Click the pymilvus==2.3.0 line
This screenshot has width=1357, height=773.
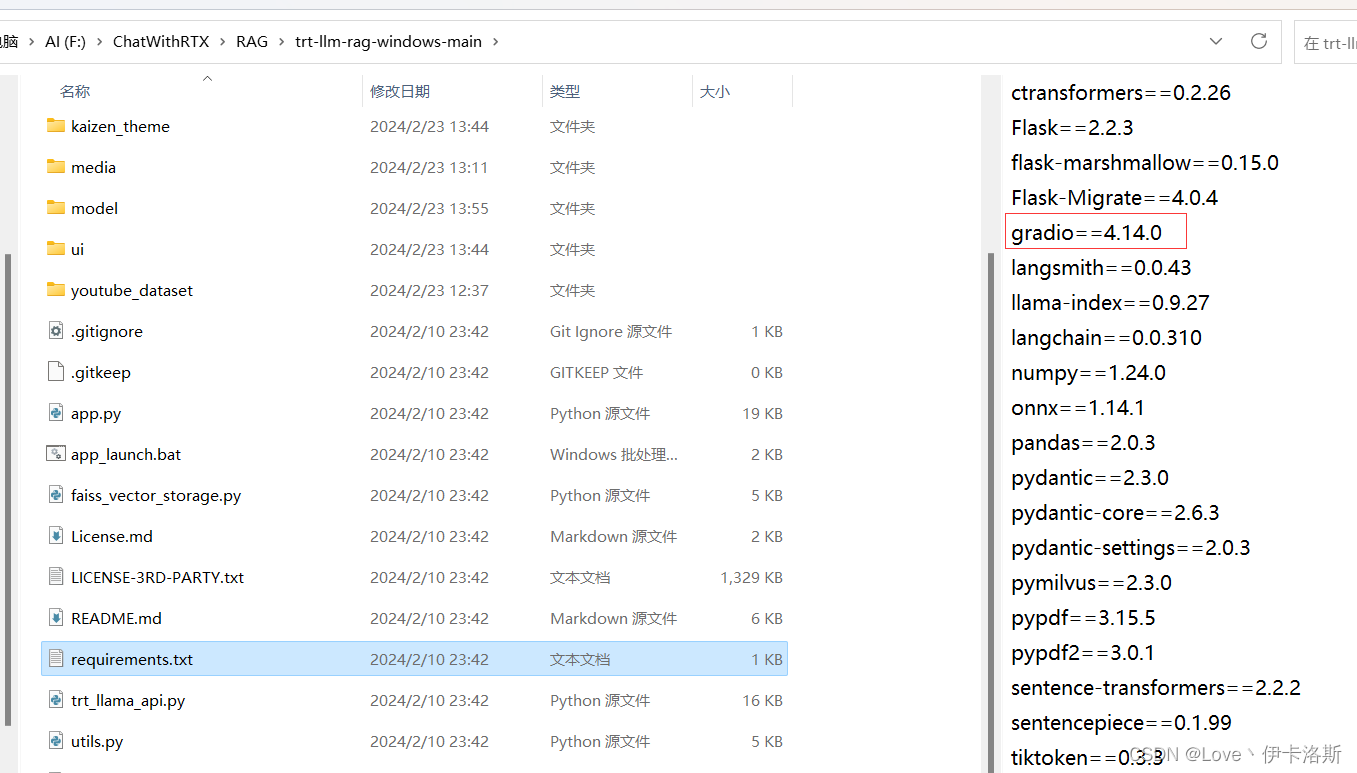click(x=1091, y=583)
